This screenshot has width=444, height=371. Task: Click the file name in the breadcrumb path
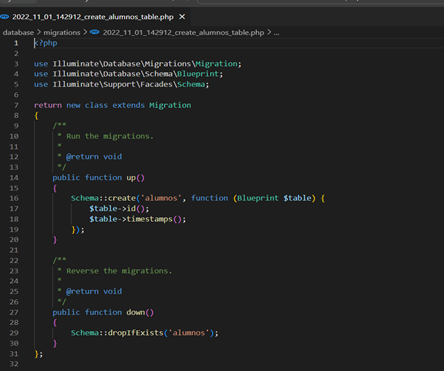183,32
